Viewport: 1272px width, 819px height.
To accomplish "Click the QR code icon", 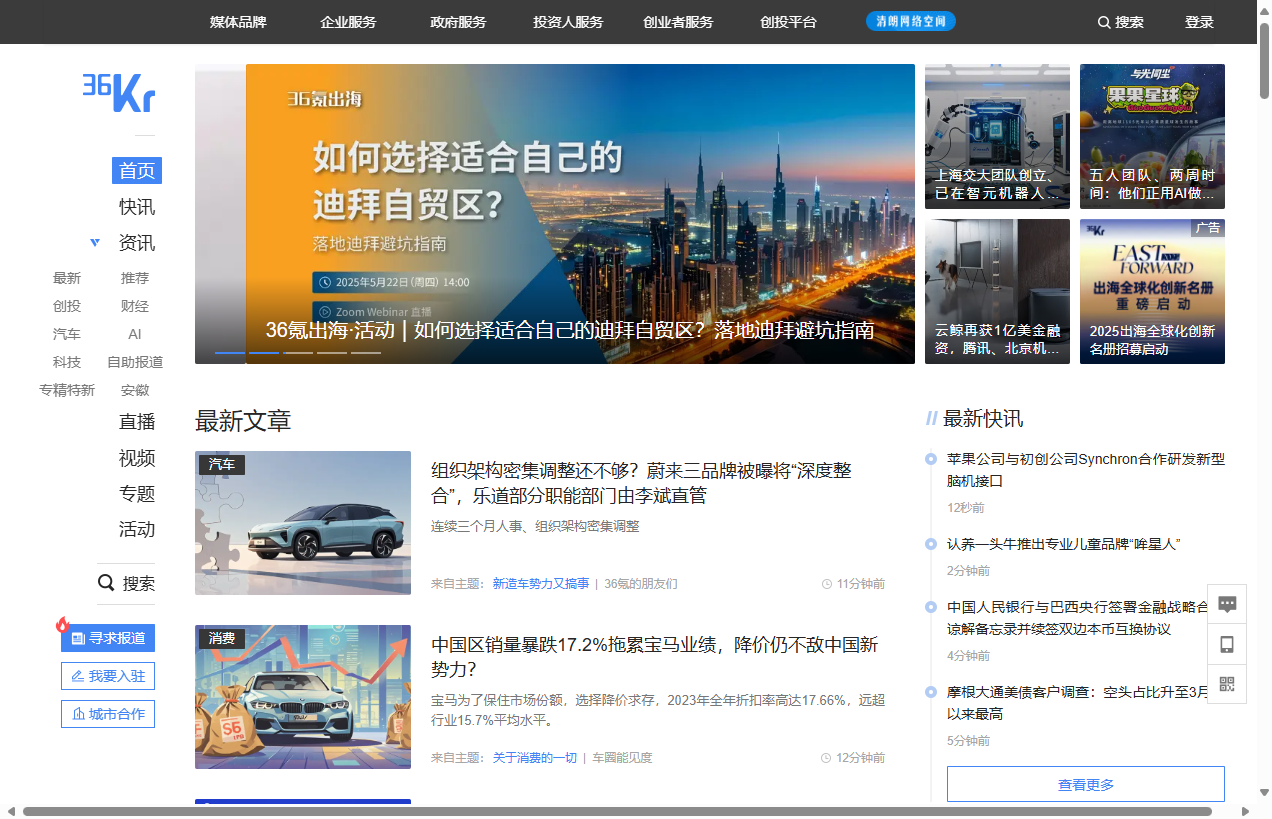I will click(1227, 685).
